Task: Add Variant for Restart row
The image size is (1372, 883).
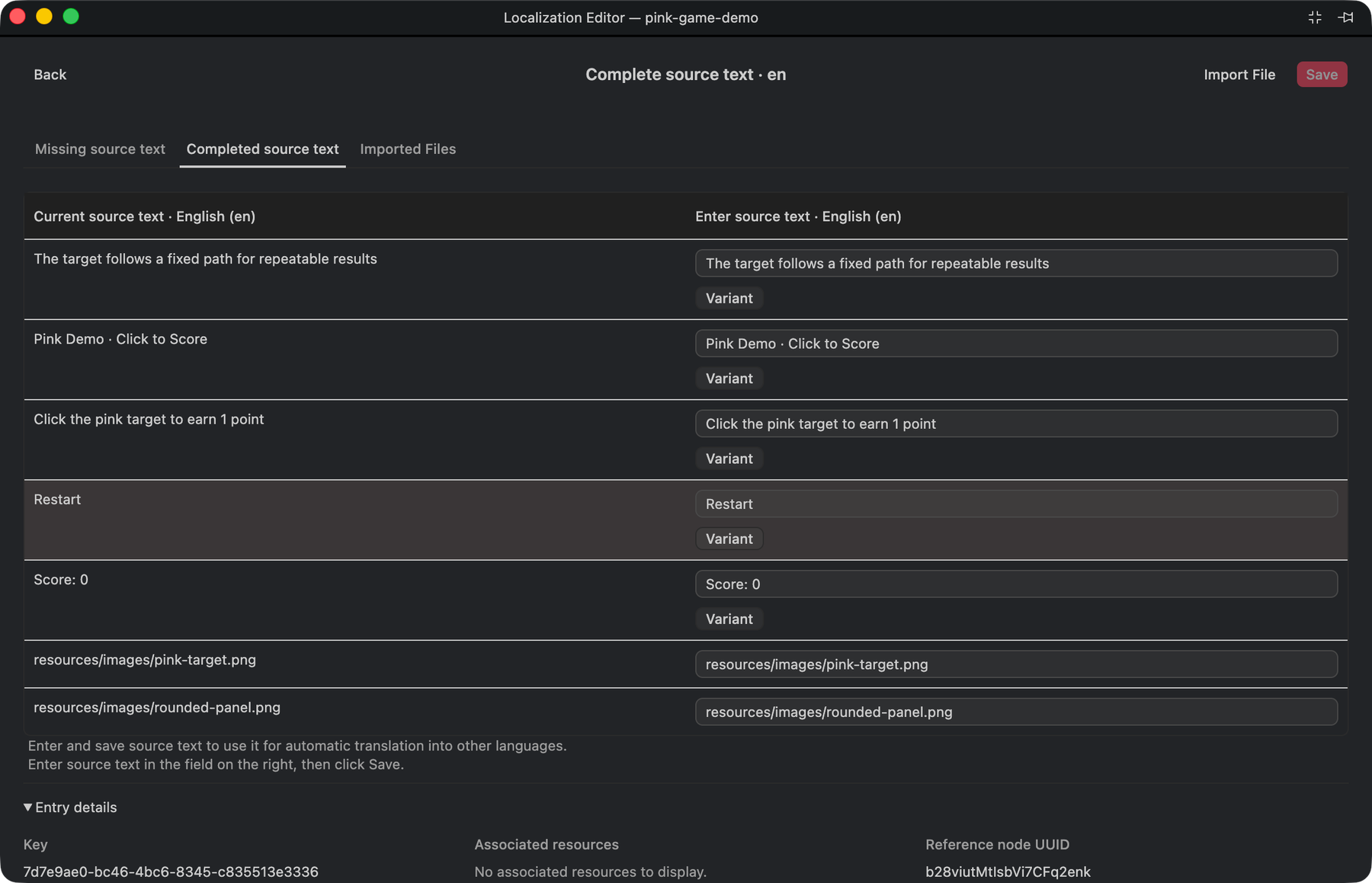Action: click(729, 539)
